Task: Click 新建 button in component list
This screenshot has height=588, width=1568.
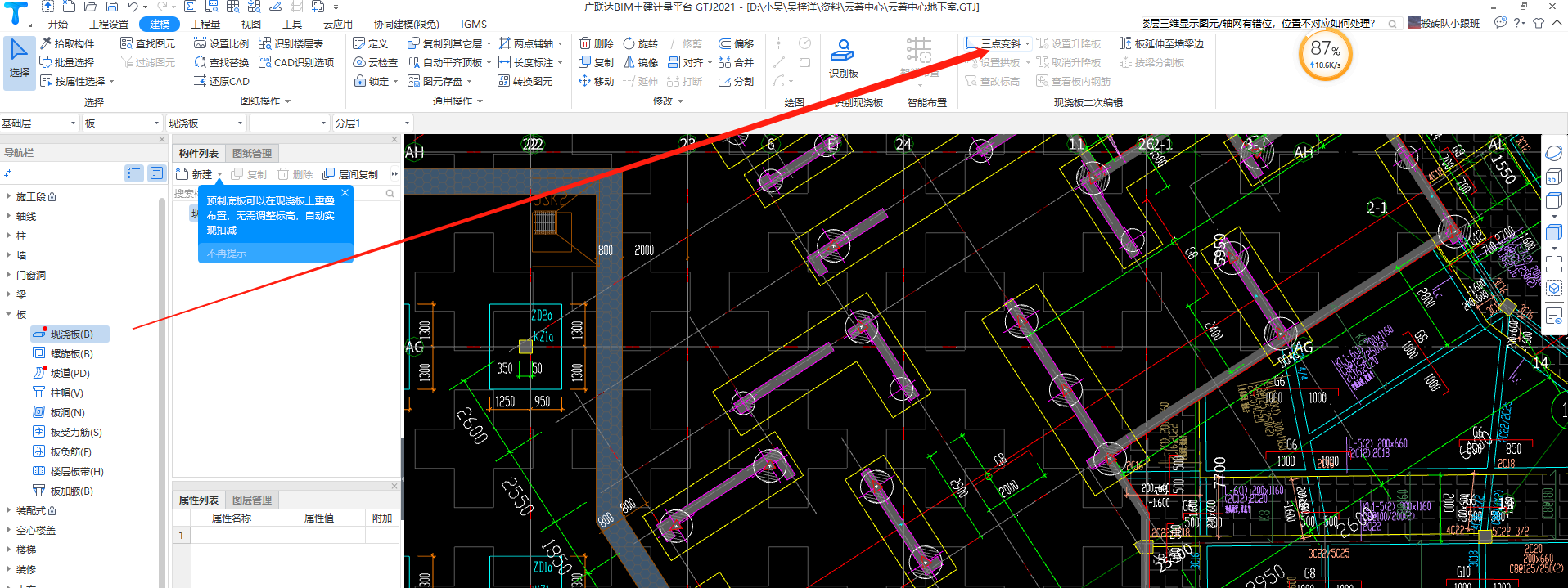Action: [195, 174]
